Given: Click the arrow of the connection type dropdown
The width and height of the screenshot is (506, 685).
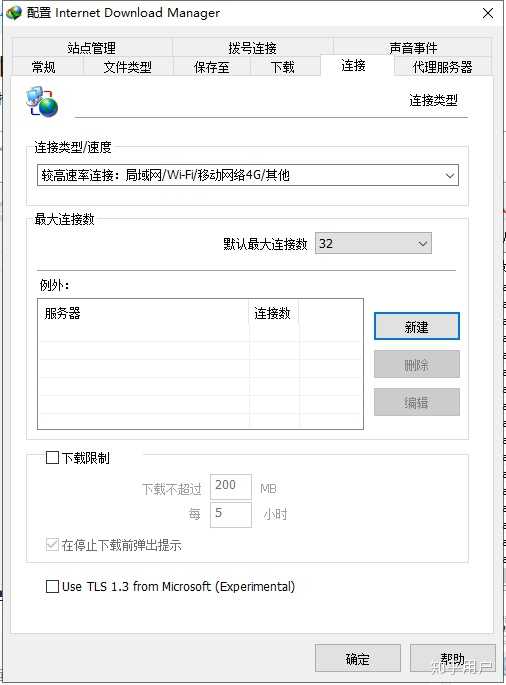Looking at the screenshot, I should 450,176.
